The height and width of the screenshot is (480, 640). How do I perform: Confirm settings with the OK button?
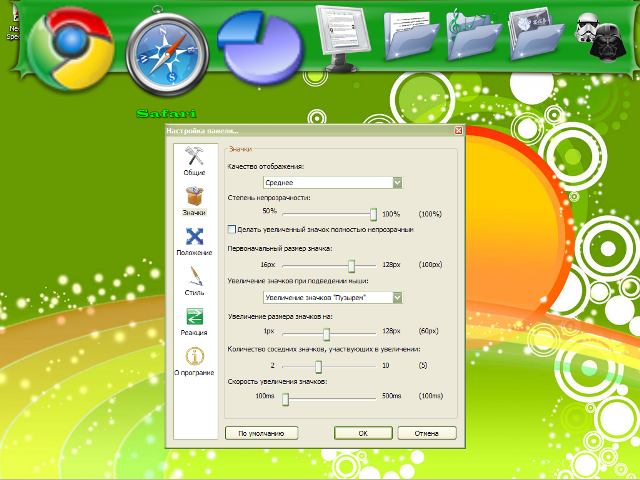point(363,433)
